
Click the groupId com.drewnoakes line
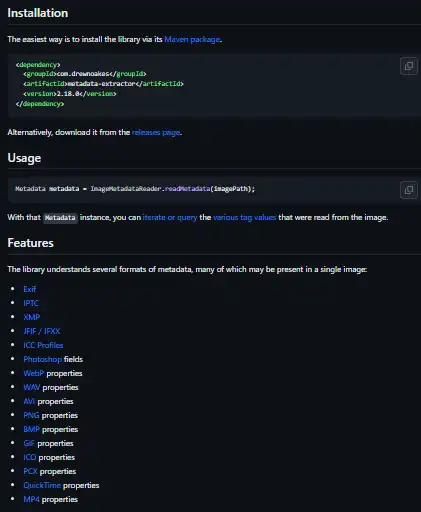coord(85,74)
